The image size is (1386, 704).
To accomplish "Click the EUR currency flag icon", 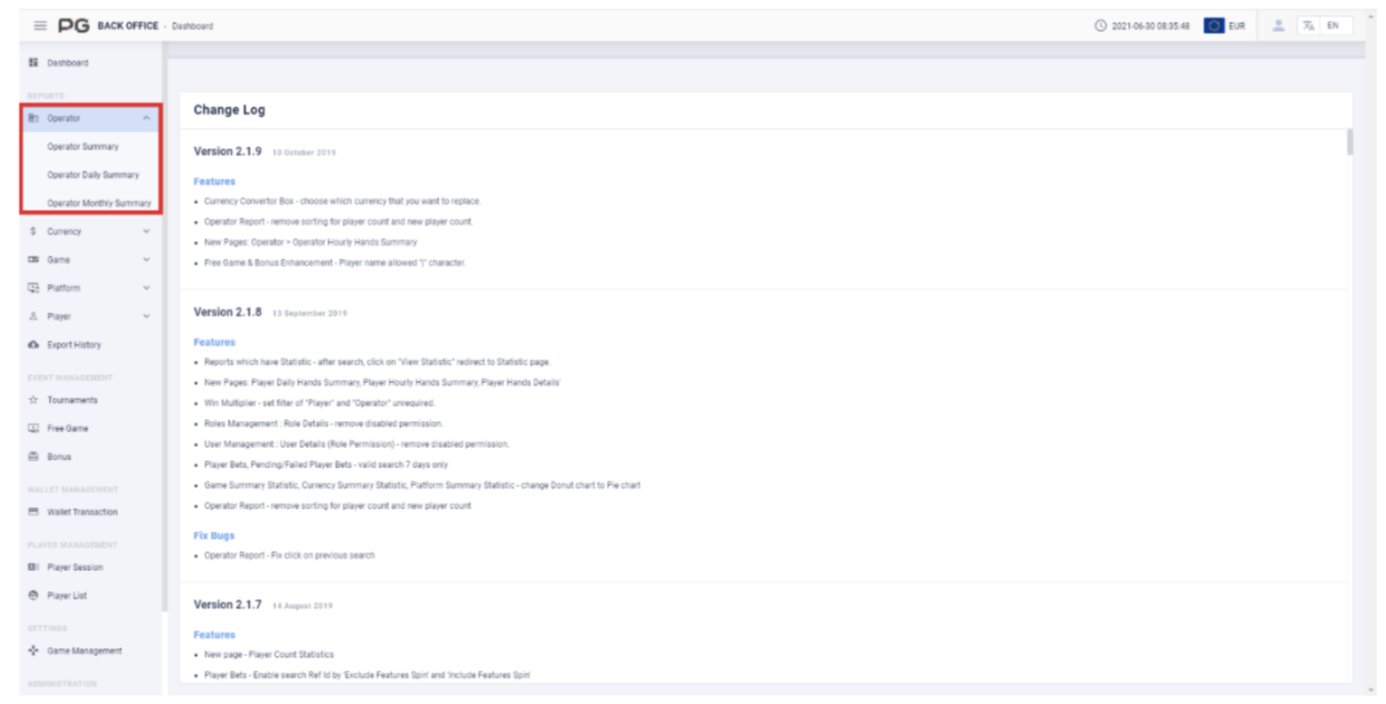I will click(x=1214, y=26).
